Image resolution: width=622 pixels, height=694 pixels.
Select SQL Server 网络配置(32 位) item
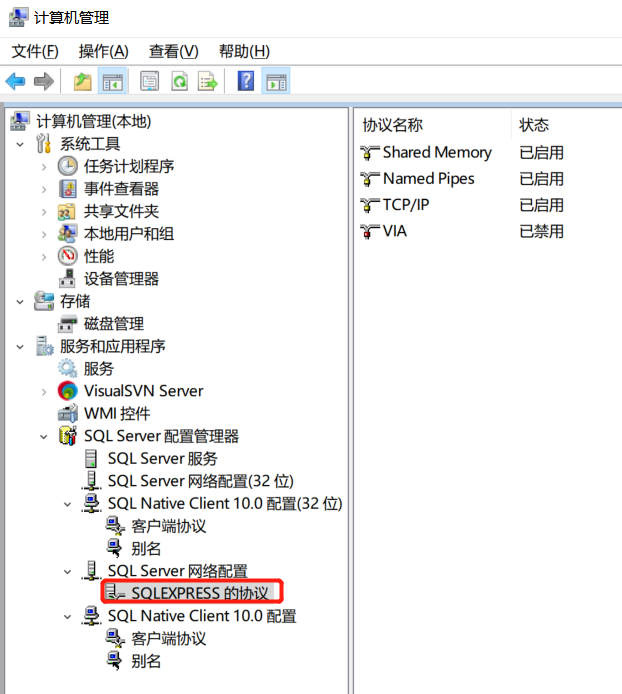(x=201, y=481)
